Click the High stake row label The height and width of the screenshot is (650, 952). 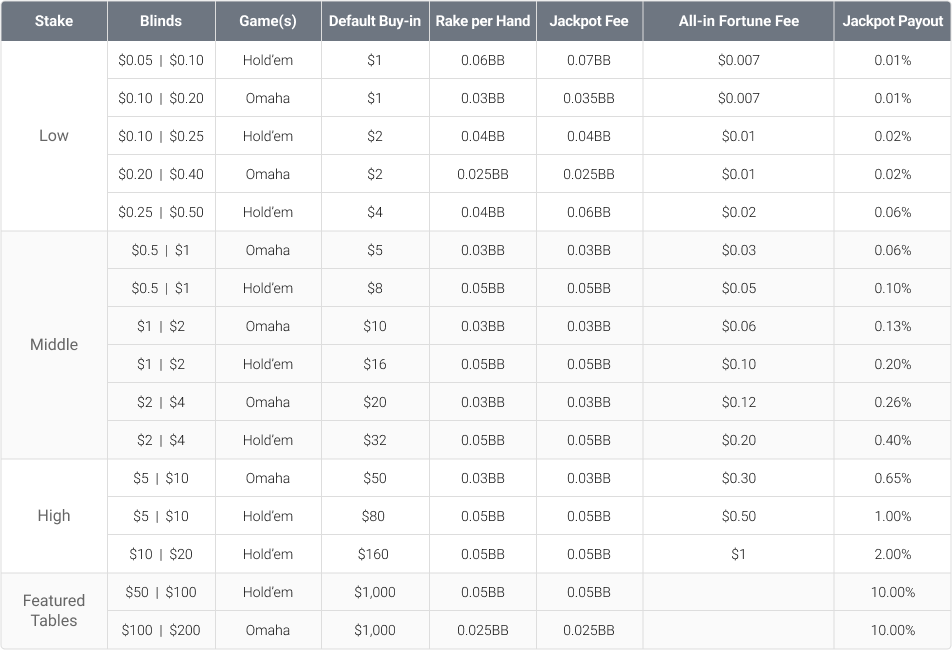[x=54, y=516]
